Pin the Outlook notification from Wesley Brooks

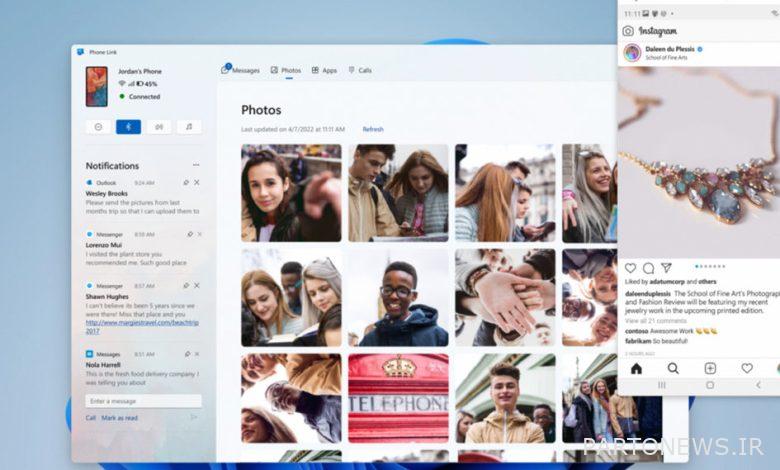coord(186,183)
